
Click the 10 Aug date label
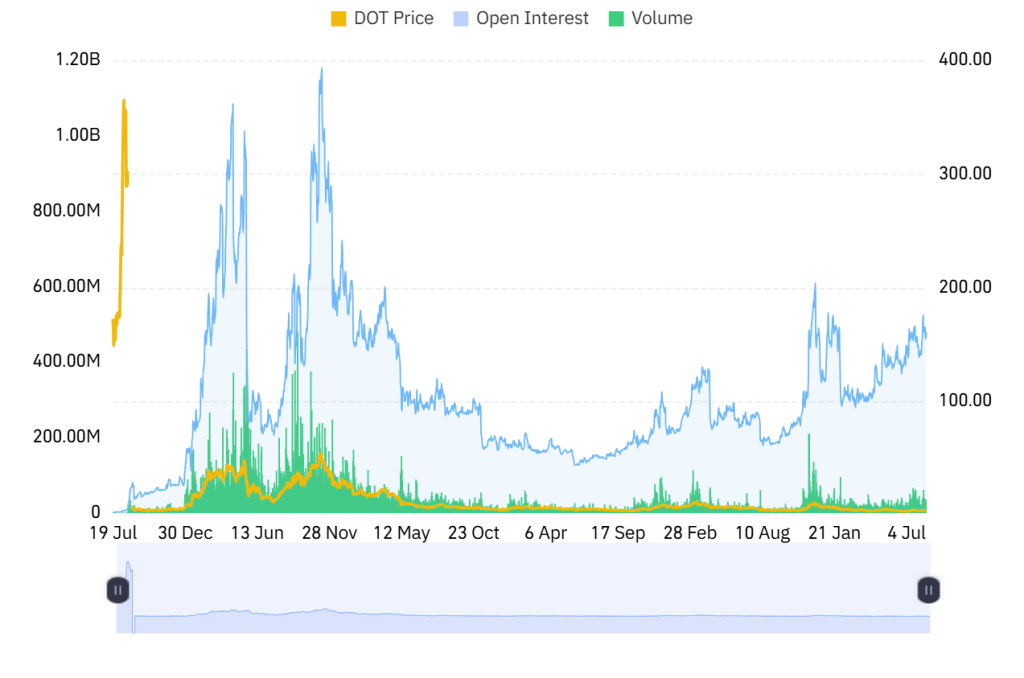tap(763, 533)
